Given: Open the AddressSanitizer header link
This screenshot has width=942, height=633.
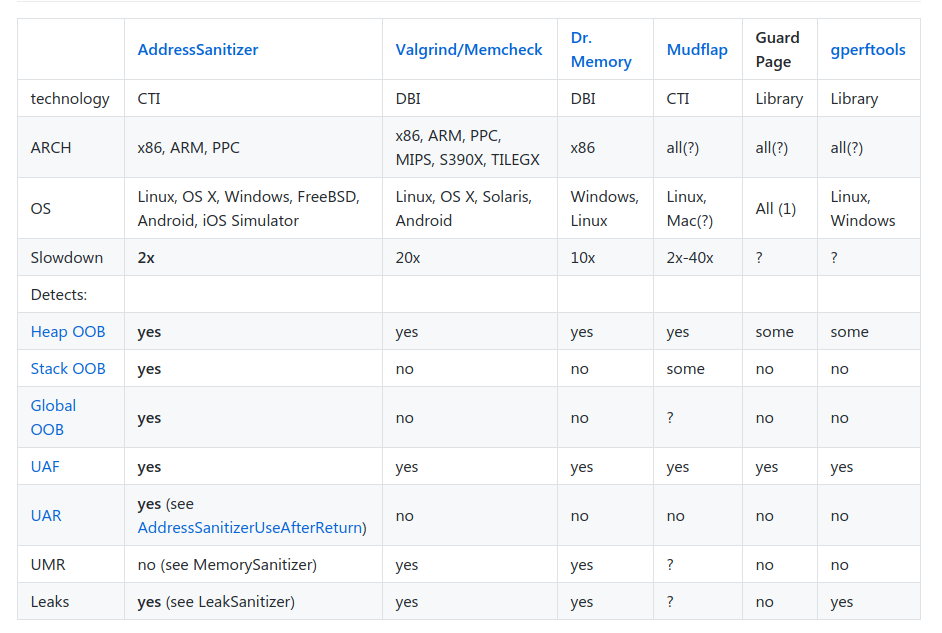Looking at the screenshot, I should (198, 50).
